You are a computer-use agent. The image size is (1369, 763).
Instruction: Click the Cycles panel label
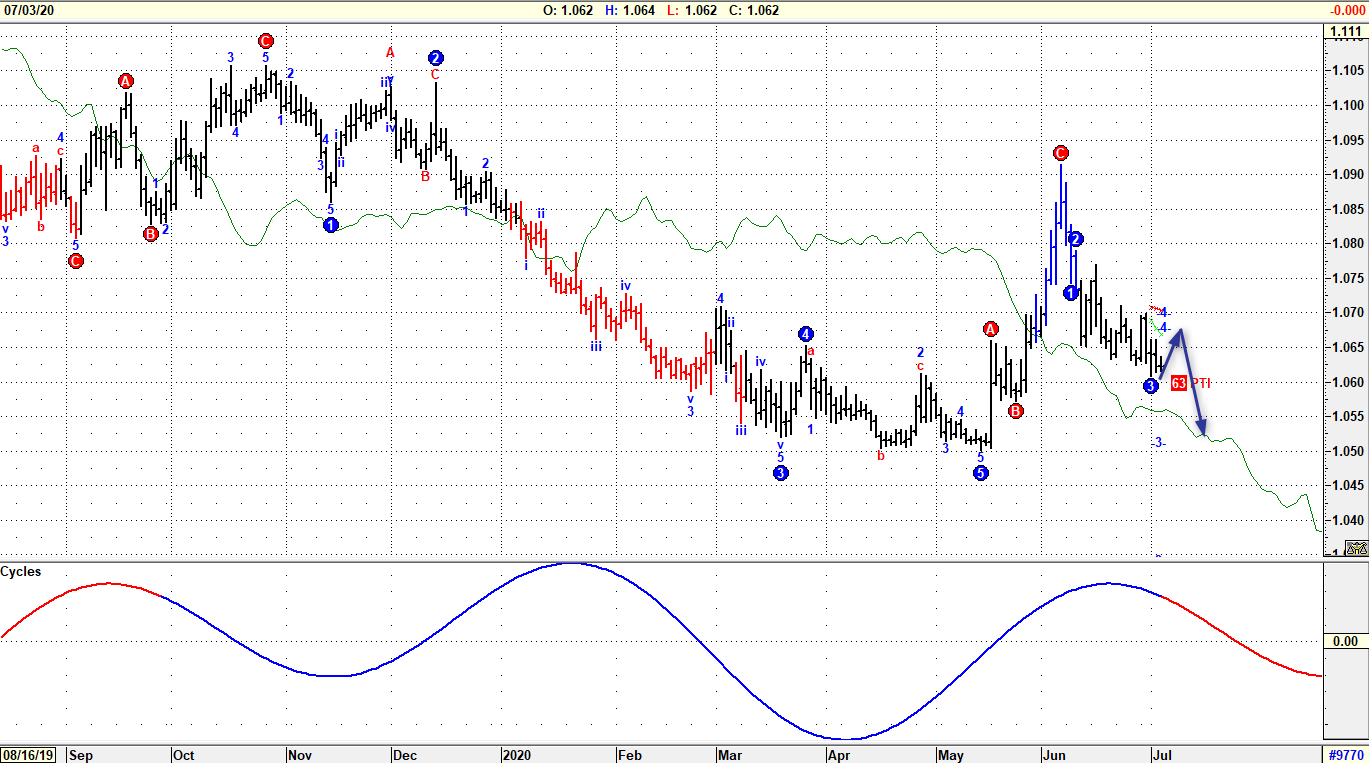(x=21, y=572)
